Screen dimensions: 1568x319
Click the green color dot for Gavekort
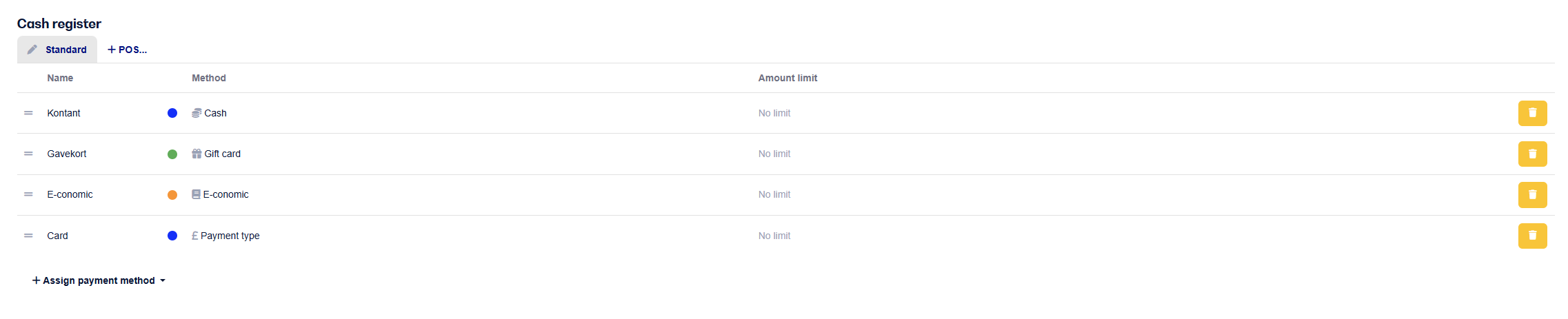tap(172, 154)
